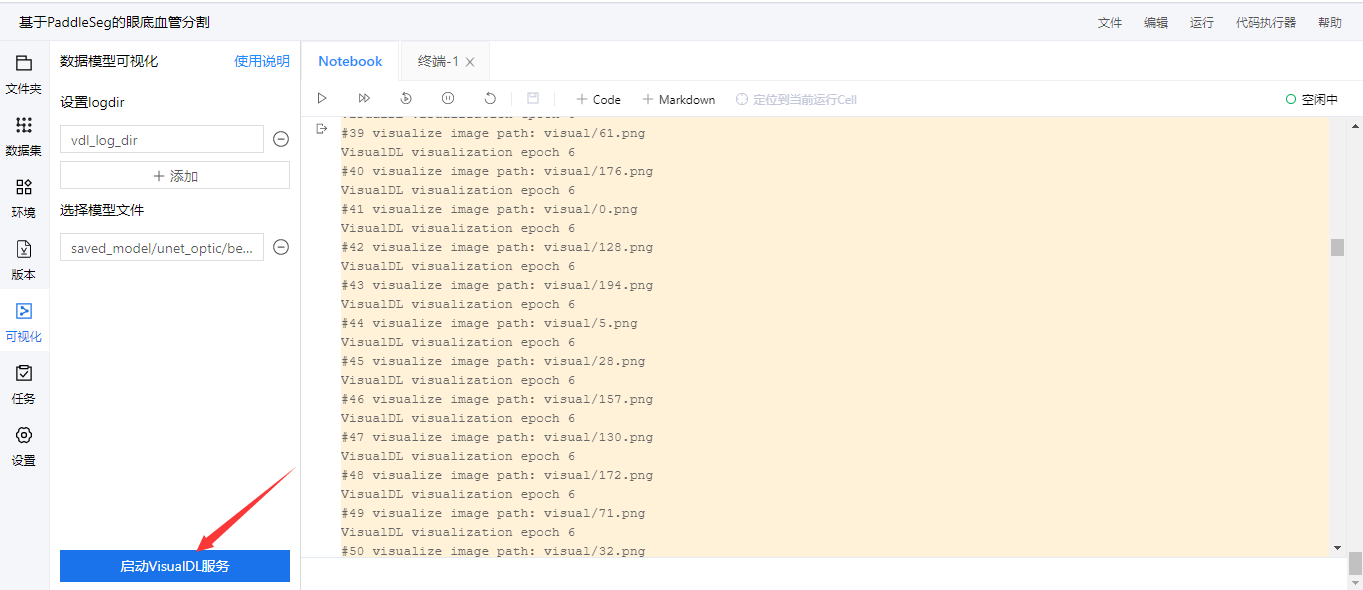
Task: Click the output area scrollbar thumb
Action: click(1337, 247)
